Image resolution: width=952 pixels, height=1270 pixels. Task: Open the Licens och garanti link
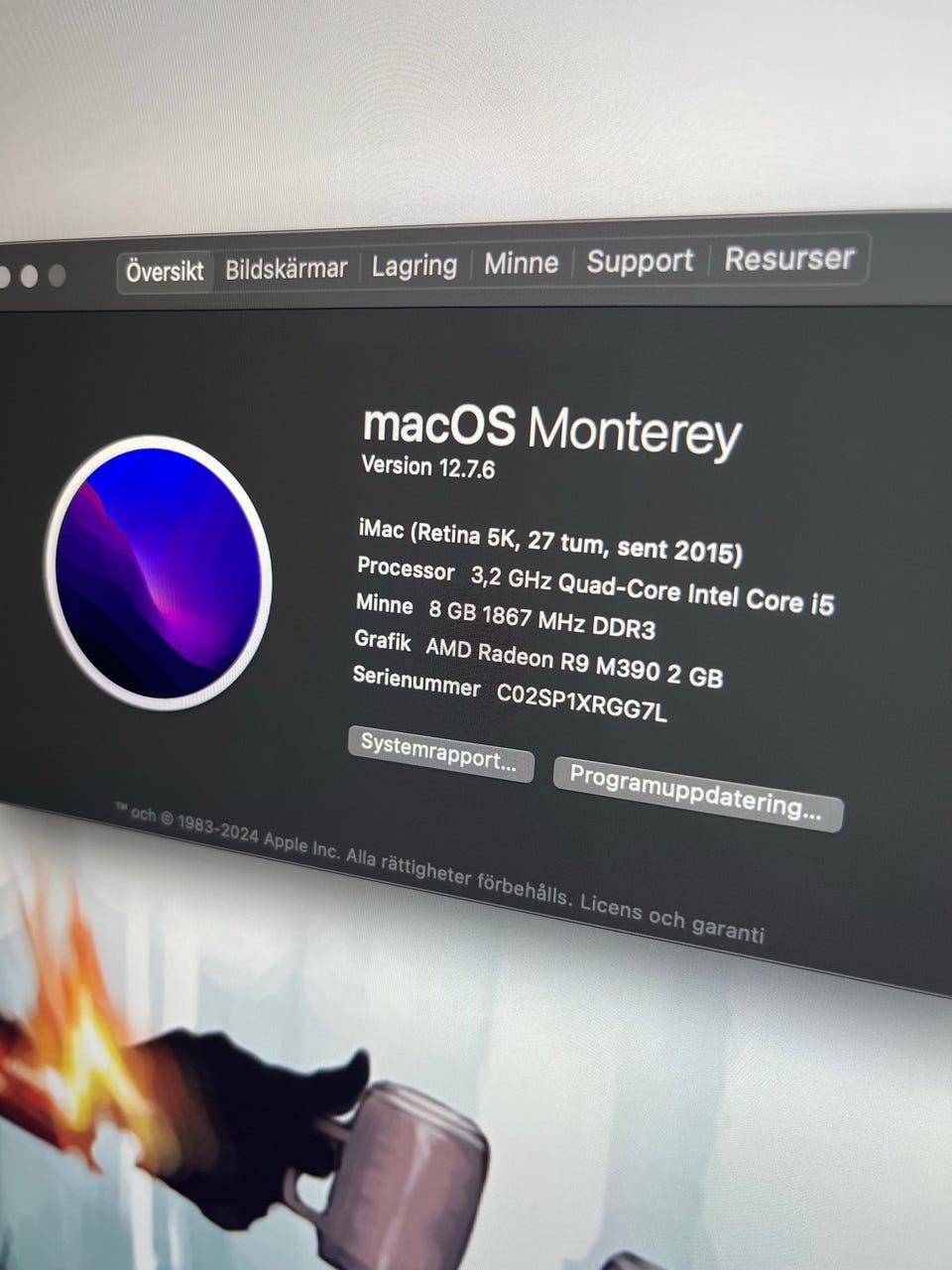pos(672,918)
